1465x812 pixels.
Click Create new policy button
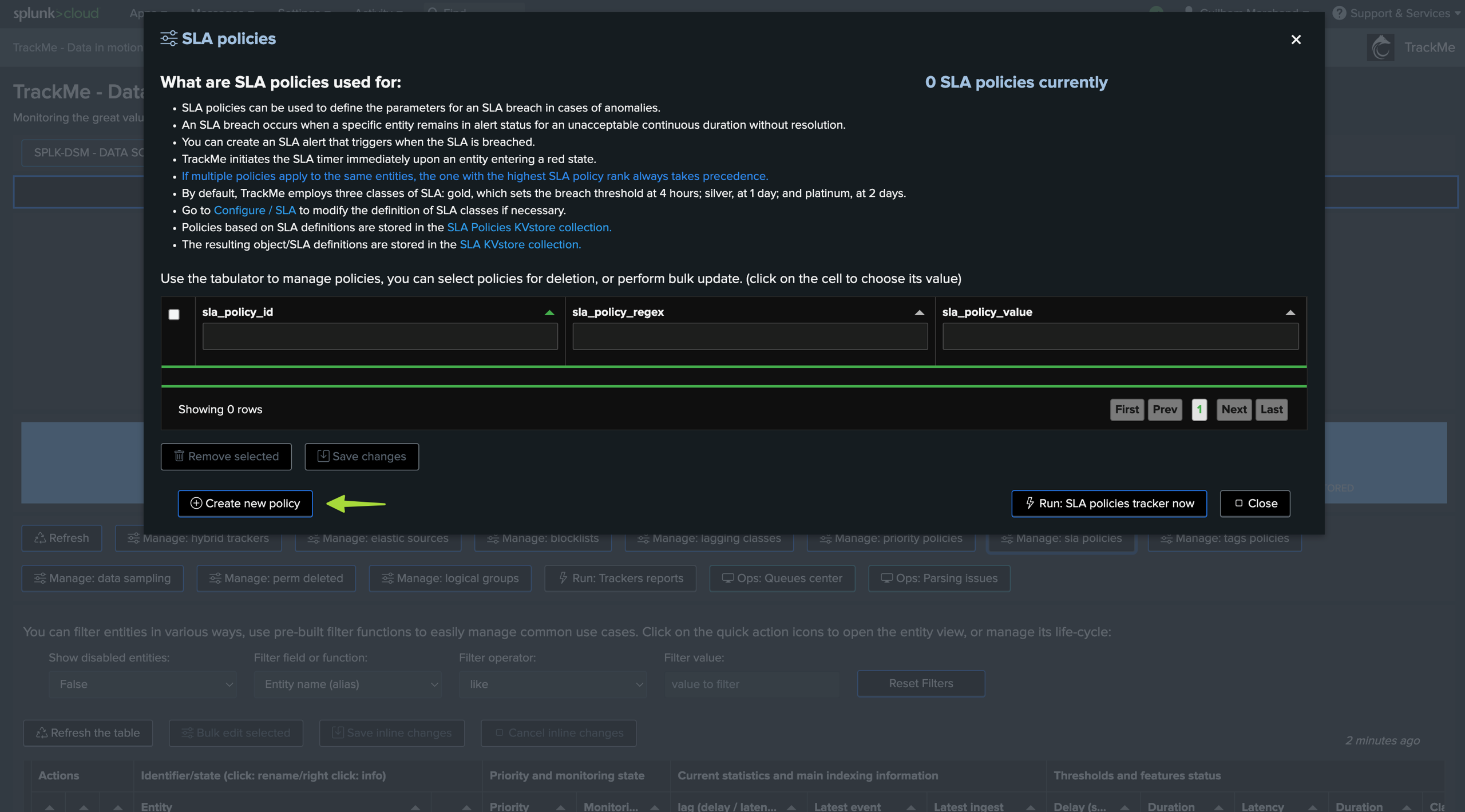coord(245,504)
